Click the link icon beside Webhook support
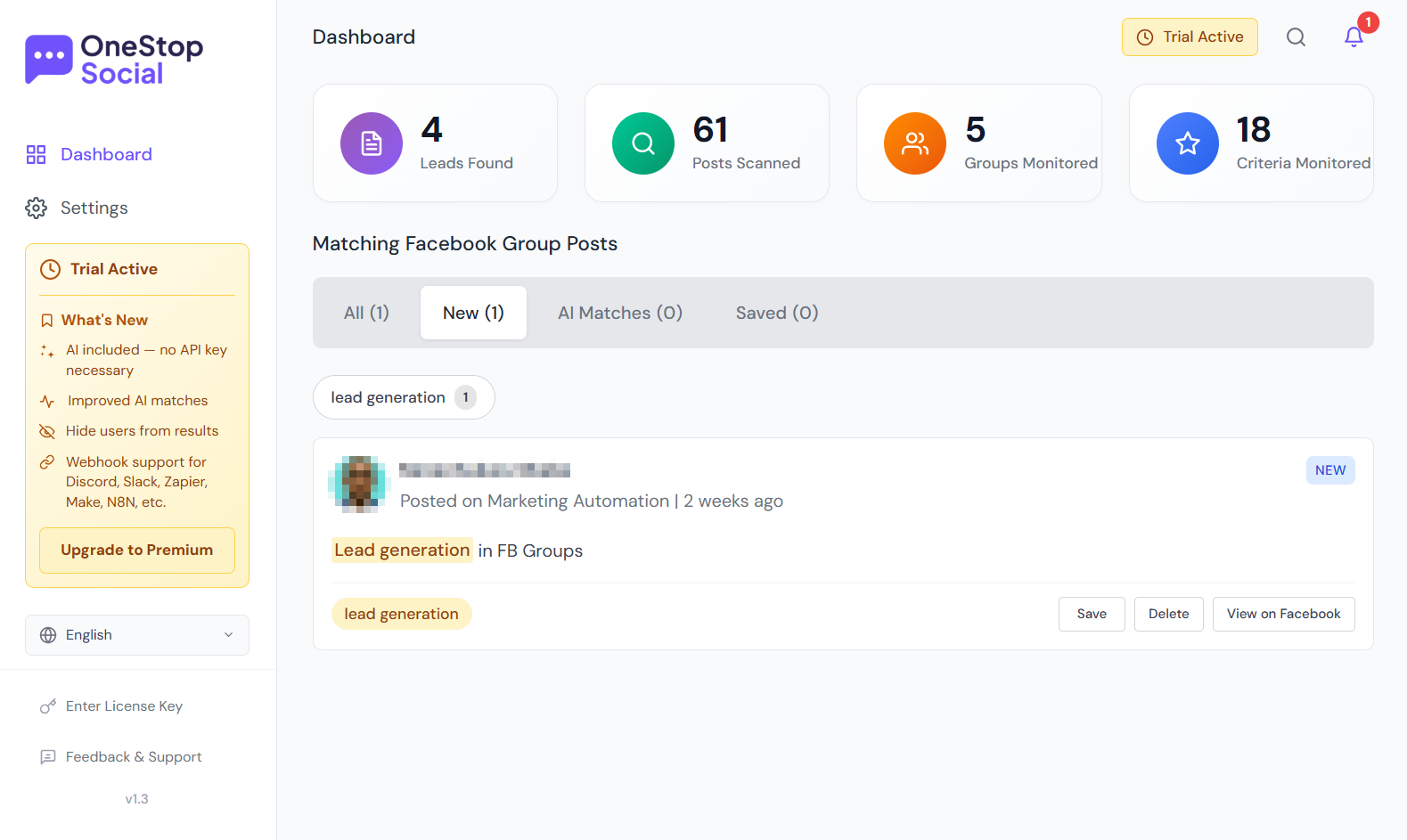1407x840 pixels. point(47,462)
